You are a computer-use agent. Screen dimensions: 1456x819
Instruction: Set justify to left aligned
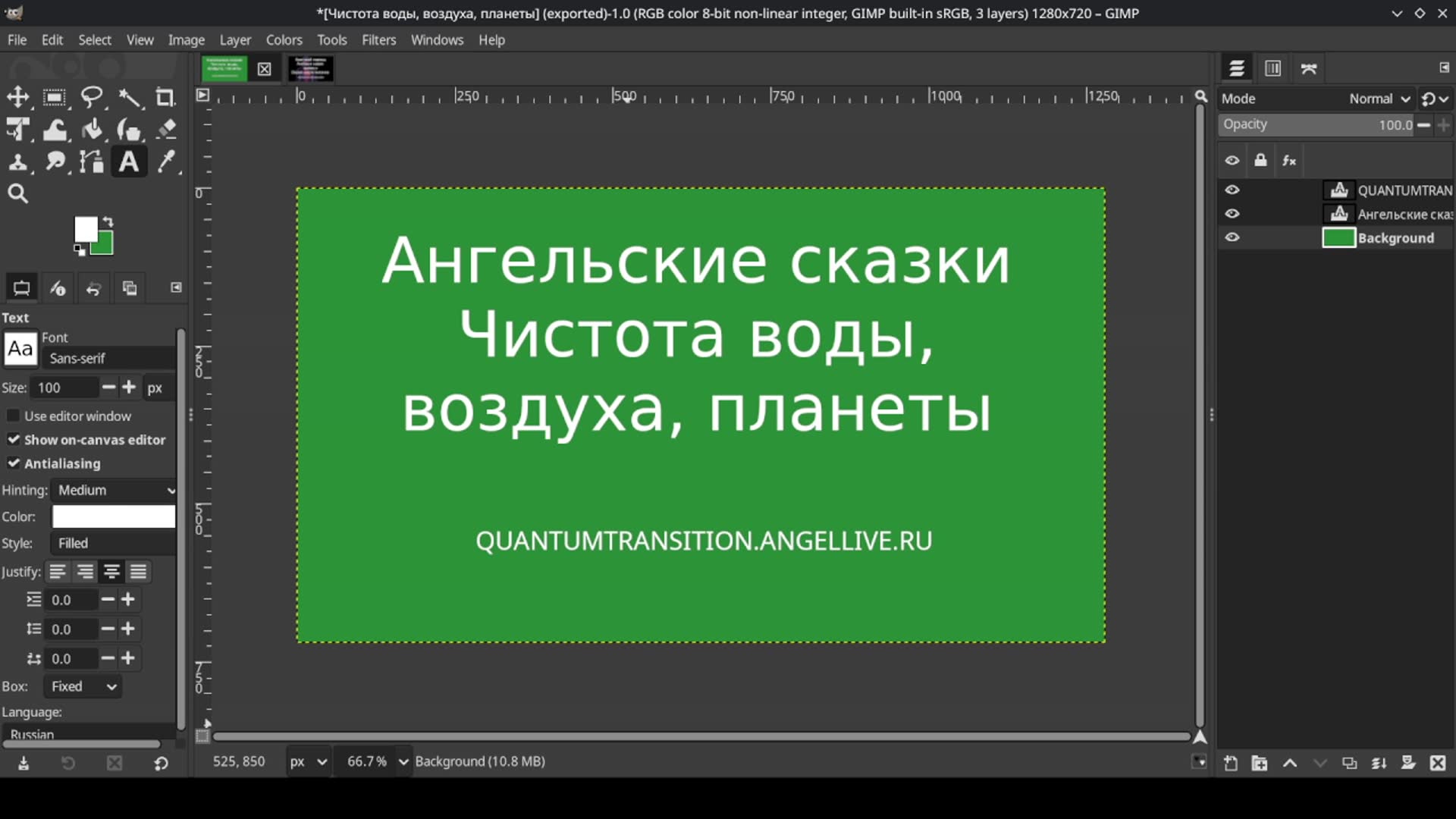(x=58, y=571)
